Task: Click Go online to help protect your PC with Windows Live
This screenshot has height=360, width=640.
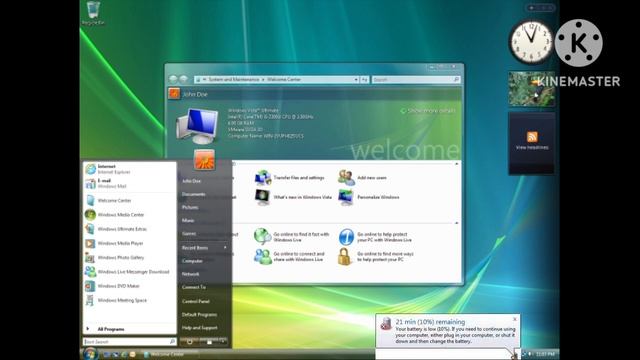Action: coord(375,237)
